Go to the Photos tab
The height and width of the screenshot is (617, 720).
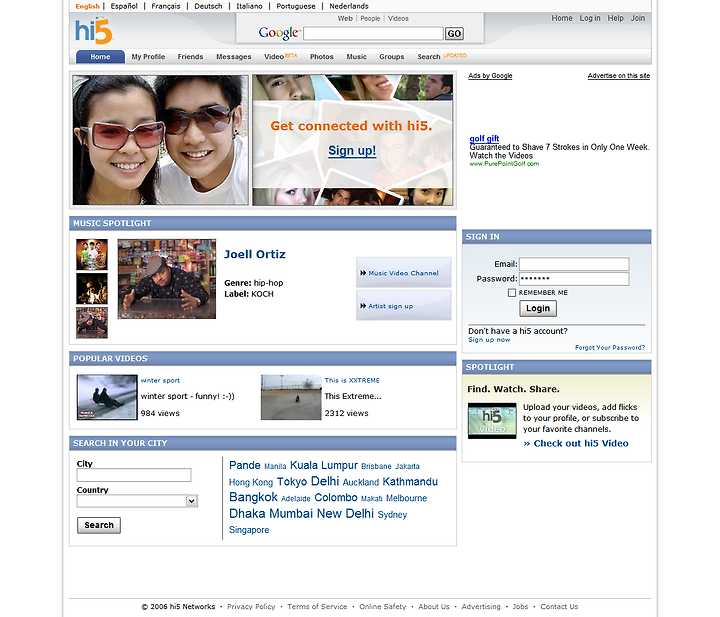321,56
